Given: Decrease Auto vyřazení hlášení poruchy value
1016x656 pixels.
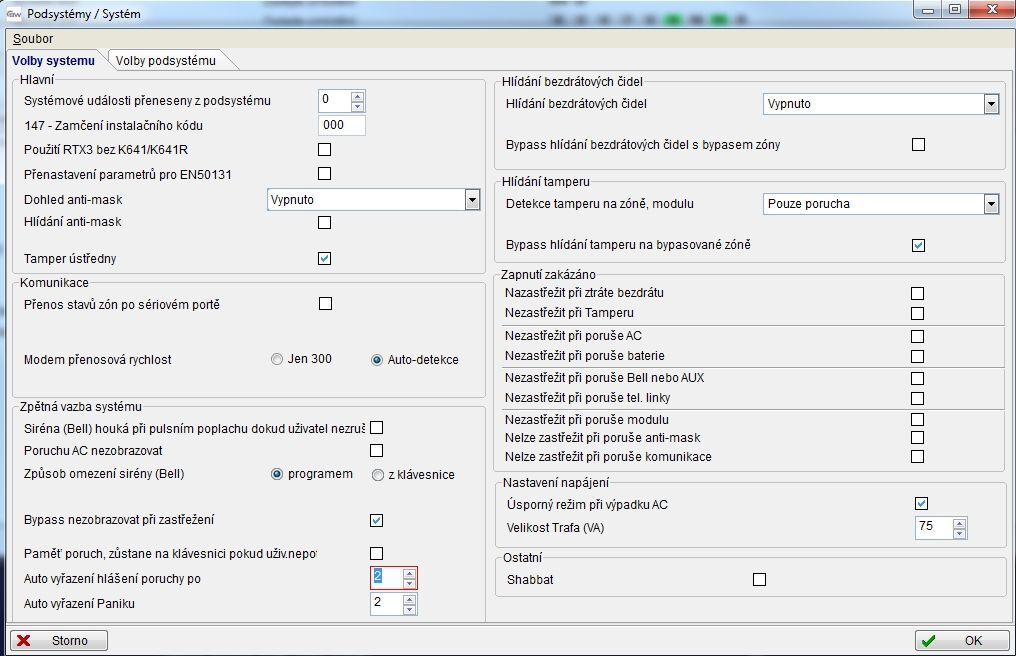Looking at the screenshot, I should click(x=409, y=584).
